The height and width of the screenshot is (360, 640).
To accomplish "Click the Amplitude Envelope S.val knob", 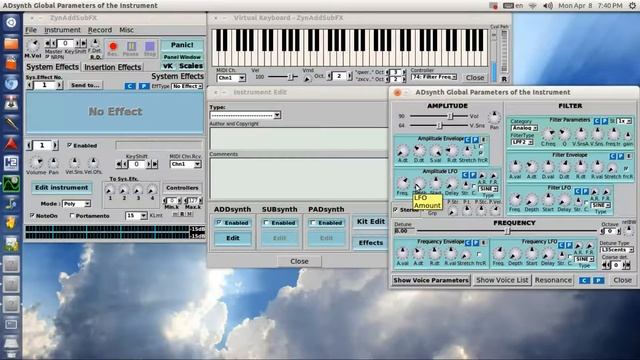I will 436,151.
